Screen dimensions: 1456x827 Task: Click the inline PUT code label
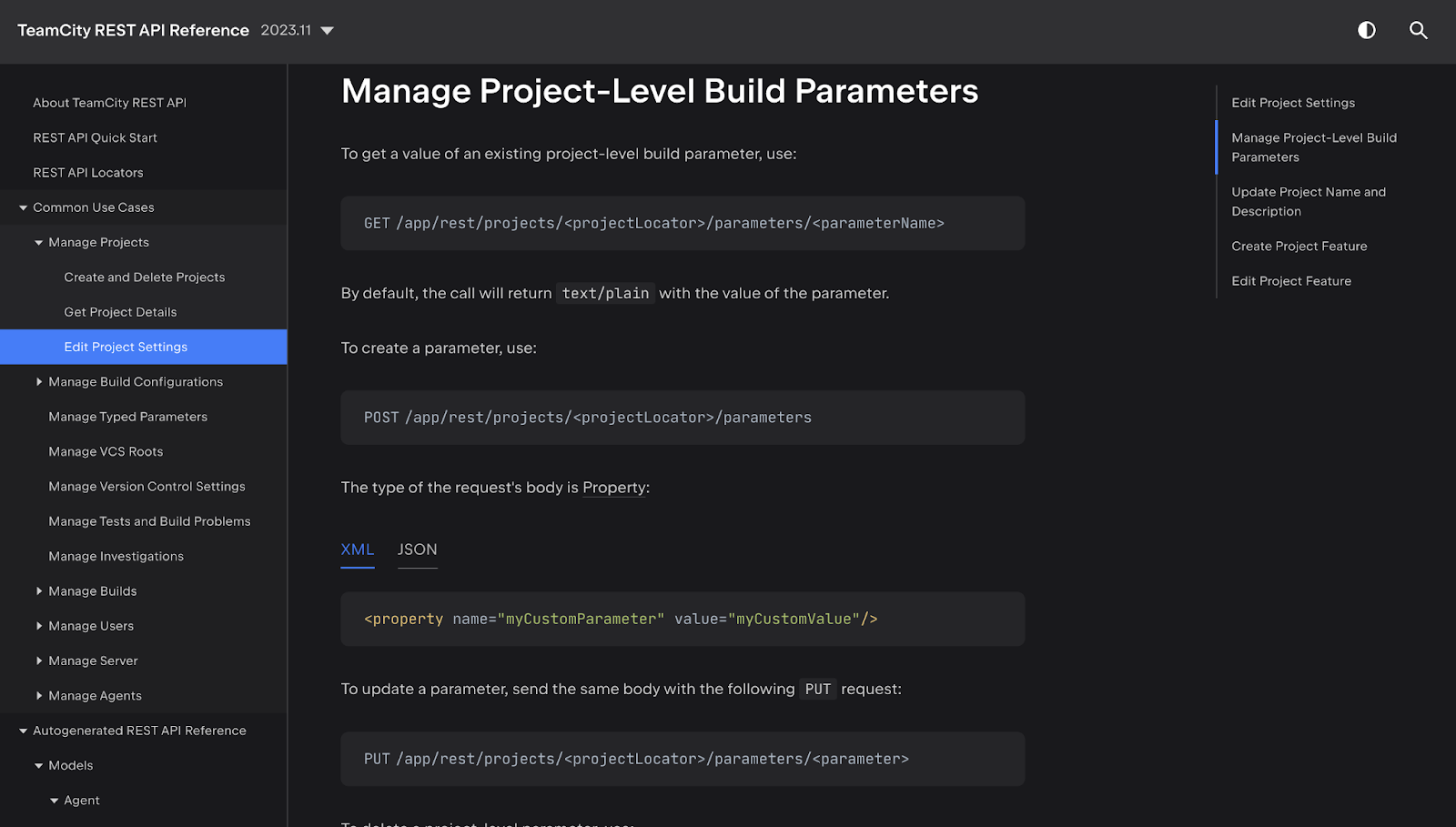(x=818, y=689)
